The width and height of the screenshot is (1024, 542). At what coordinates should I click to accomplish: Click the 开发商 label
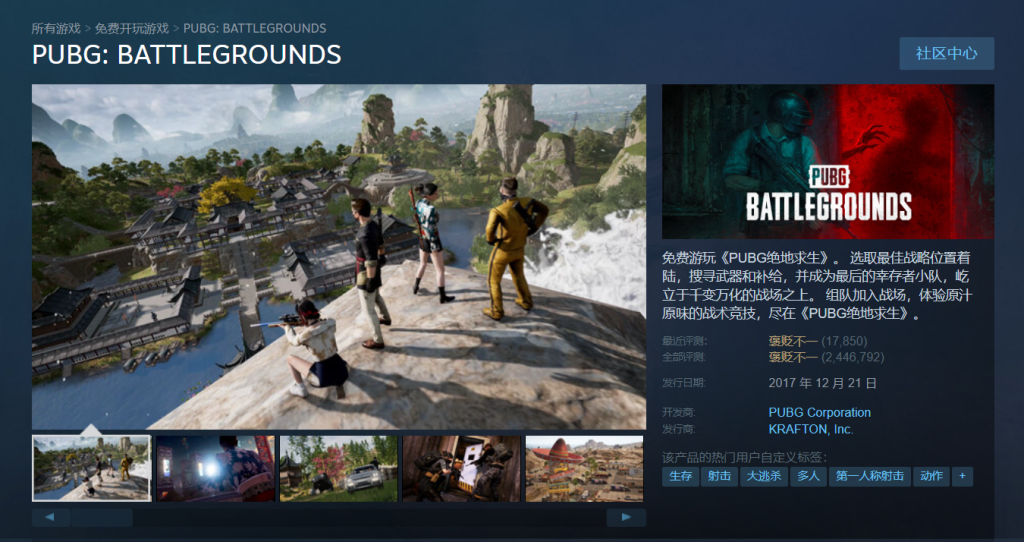pyautogui.click(x=679, y=413)
